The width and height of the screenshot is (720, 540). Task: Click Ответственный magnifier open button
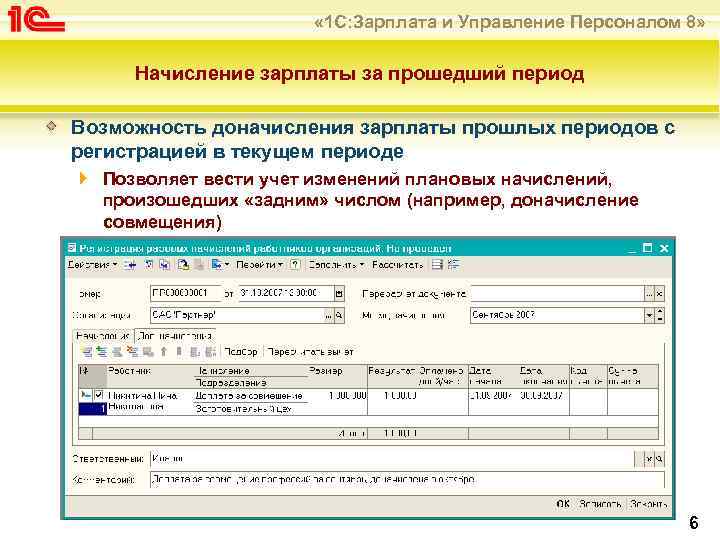click(x=659, y=459)
